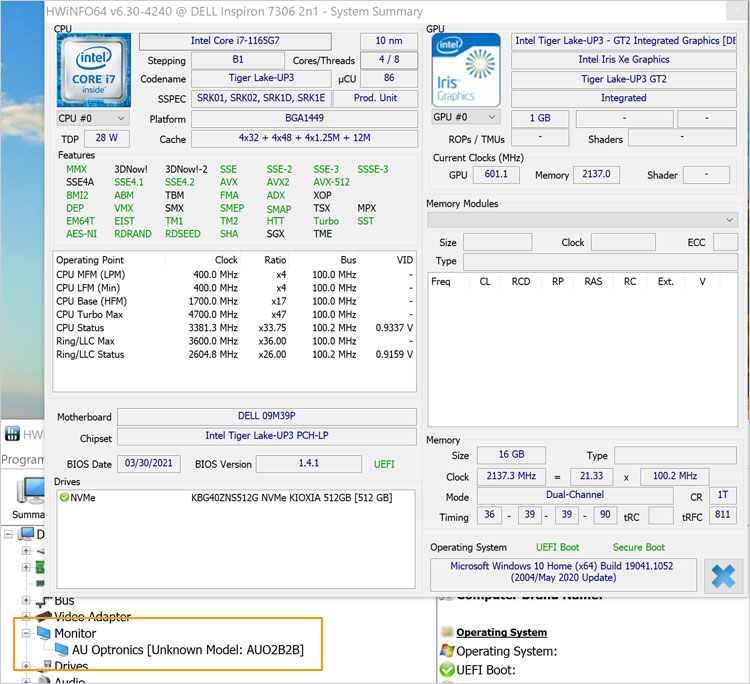Click the Intel Core i7 logo
750x684 pixels.
pyautogui.click(x=94, y=69)
